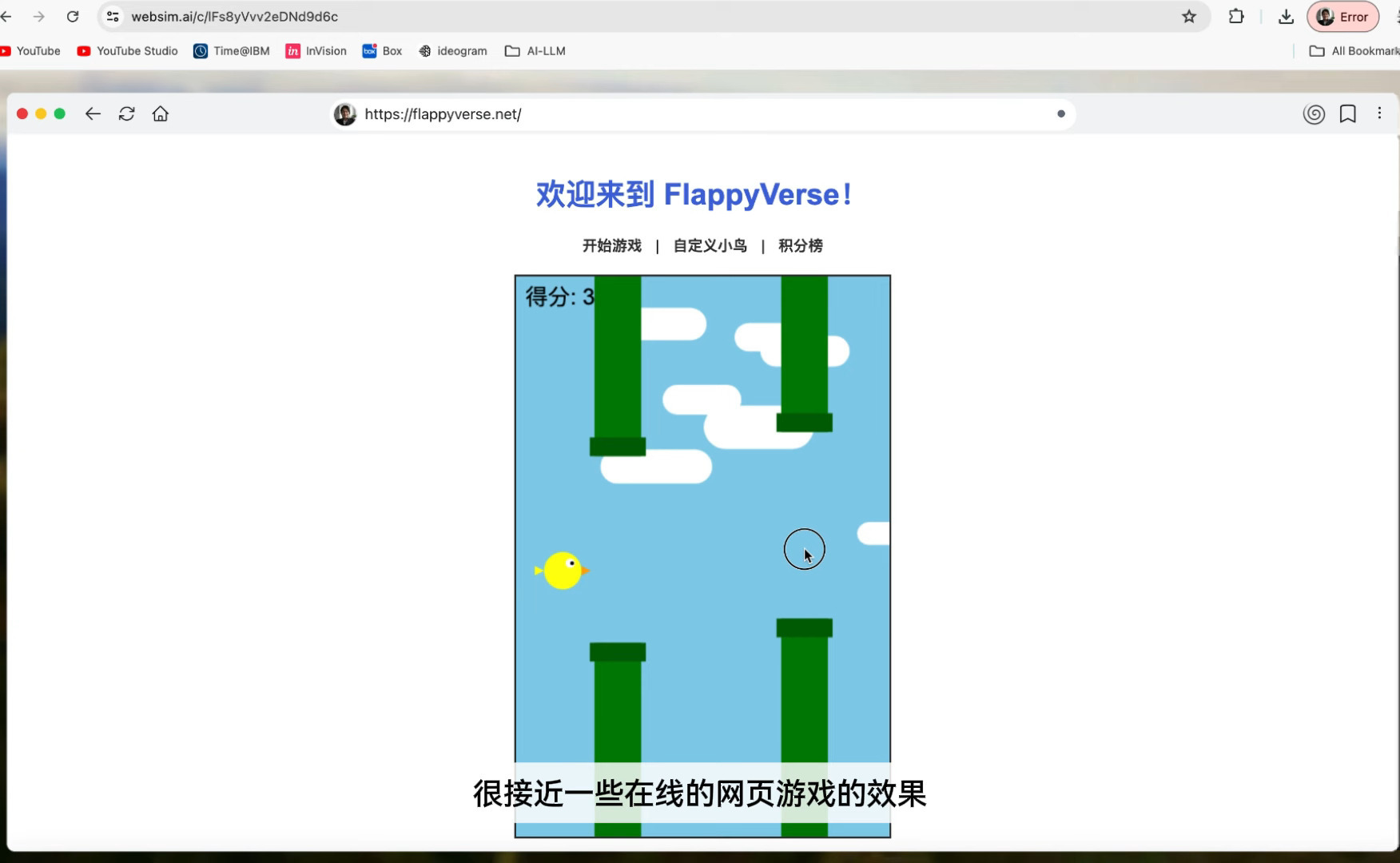Viewport: 1400px width, 863px height.
Task: Open the 积分榜 leaderboard link
Action: [801, 246]
